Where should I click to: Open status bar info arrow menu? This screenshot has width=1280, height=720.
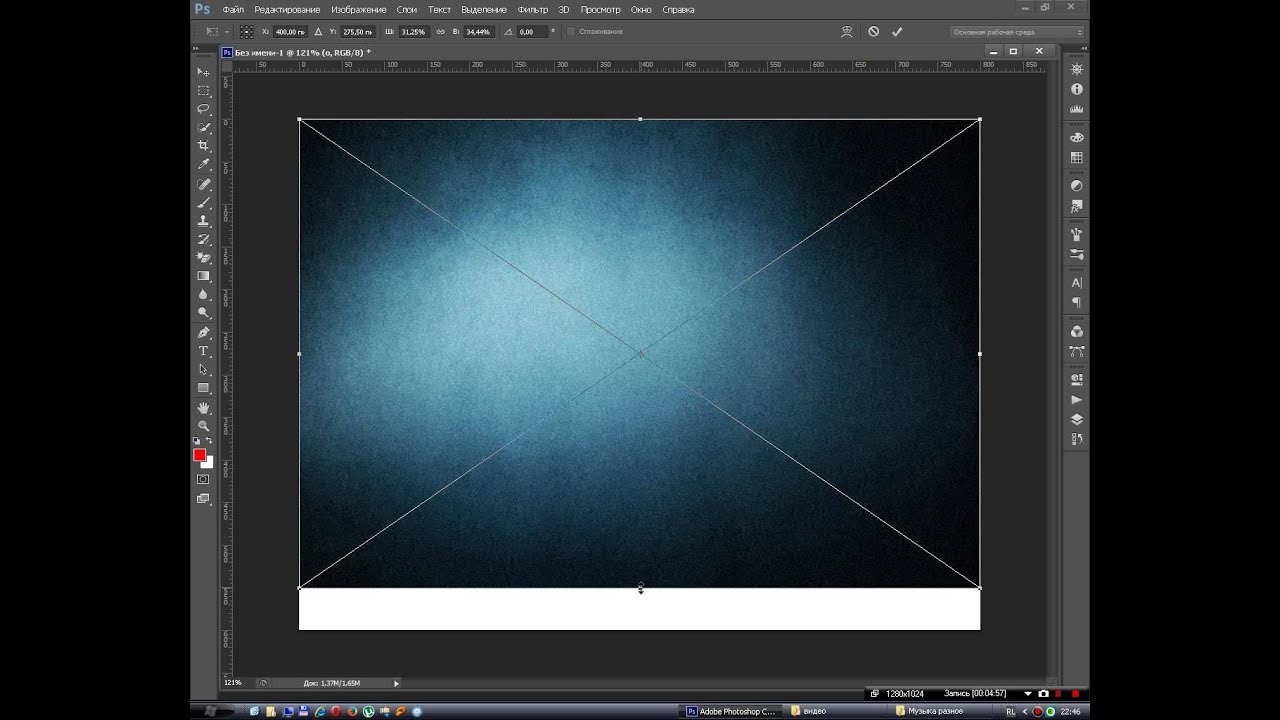point(396,683)
